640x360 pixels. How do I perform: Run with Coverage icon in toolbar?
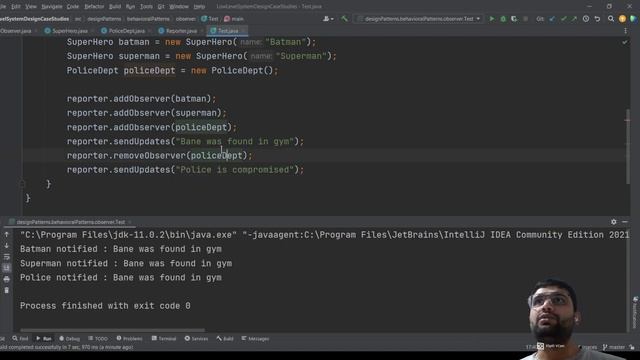tap(514, 19)
